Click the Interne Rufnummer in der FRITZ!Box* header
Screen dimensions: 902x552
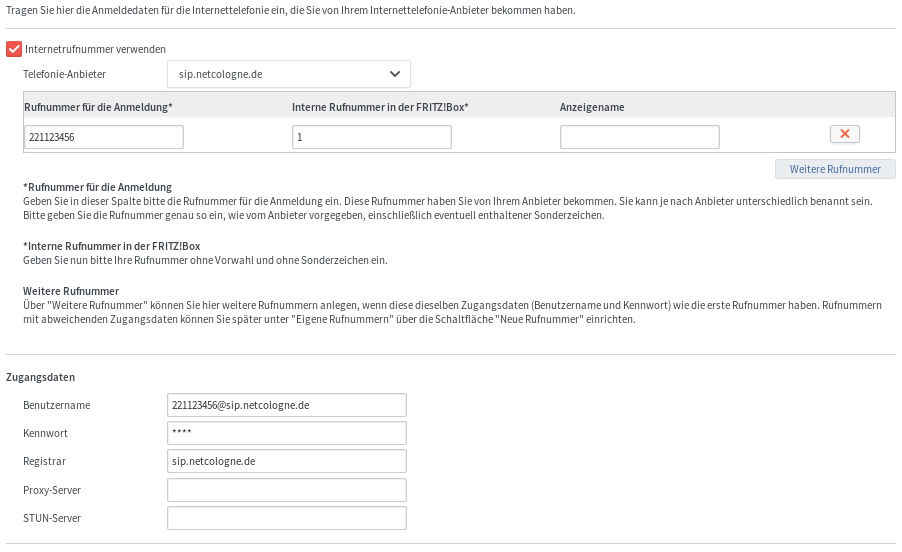380,107
